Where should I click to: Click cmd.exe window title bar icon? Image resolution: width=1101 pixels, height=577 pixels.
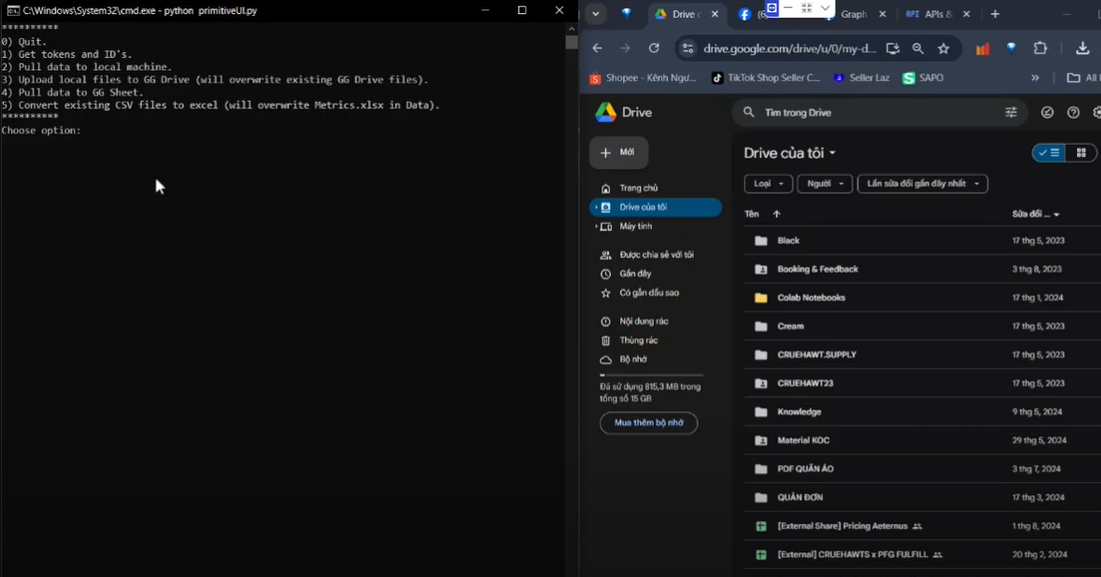(x=13, y=11)
